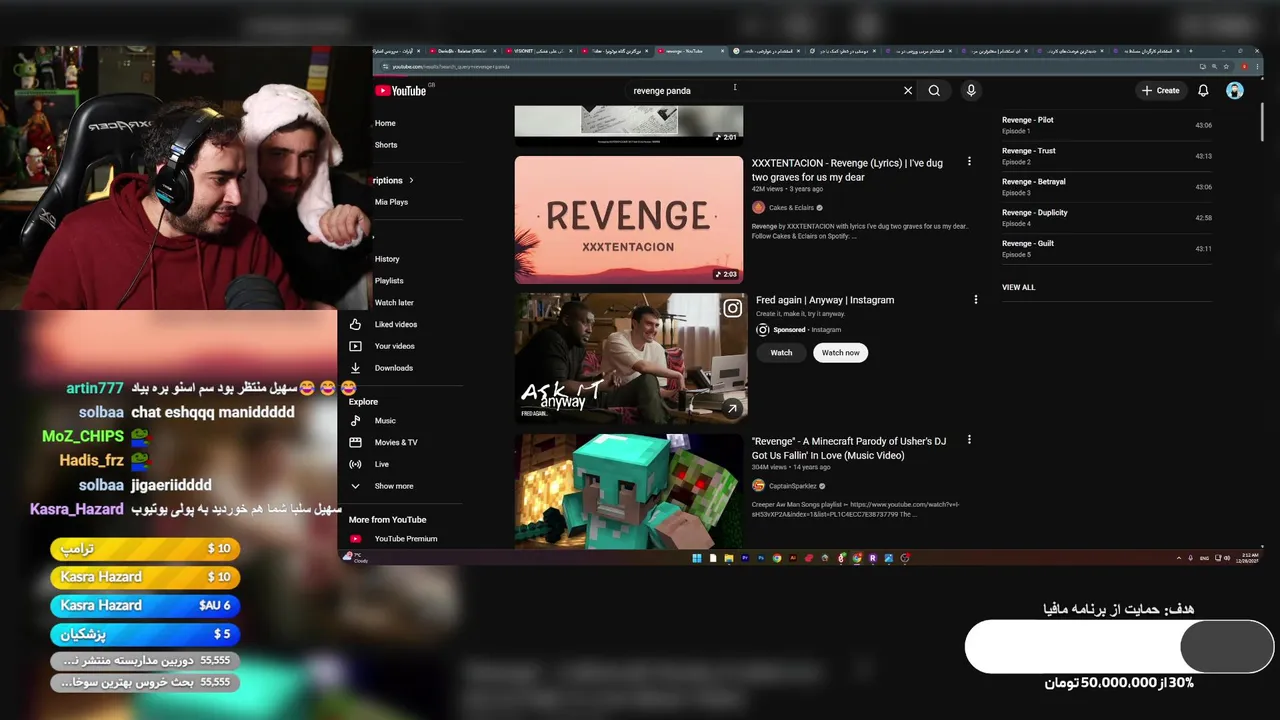The width and height of the screenshot is (1280, 720).
Task: Expand the Subscriptions section chevron
Action: click(x=411, y=181)
